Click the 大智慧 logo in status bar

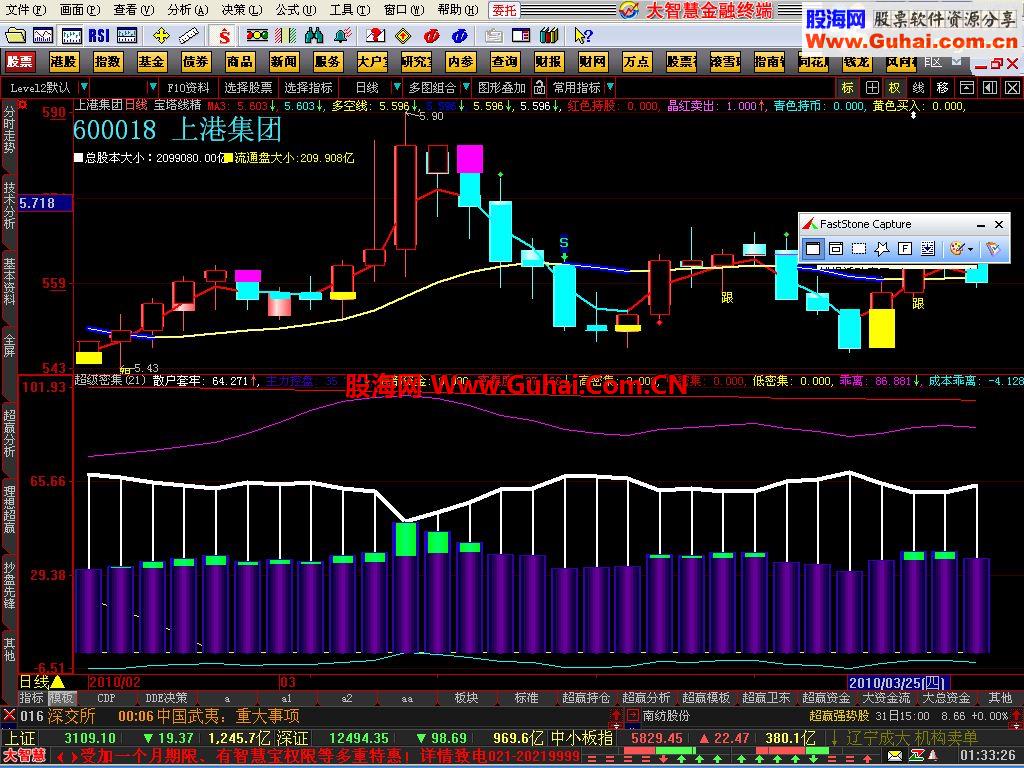coord(24,756)
